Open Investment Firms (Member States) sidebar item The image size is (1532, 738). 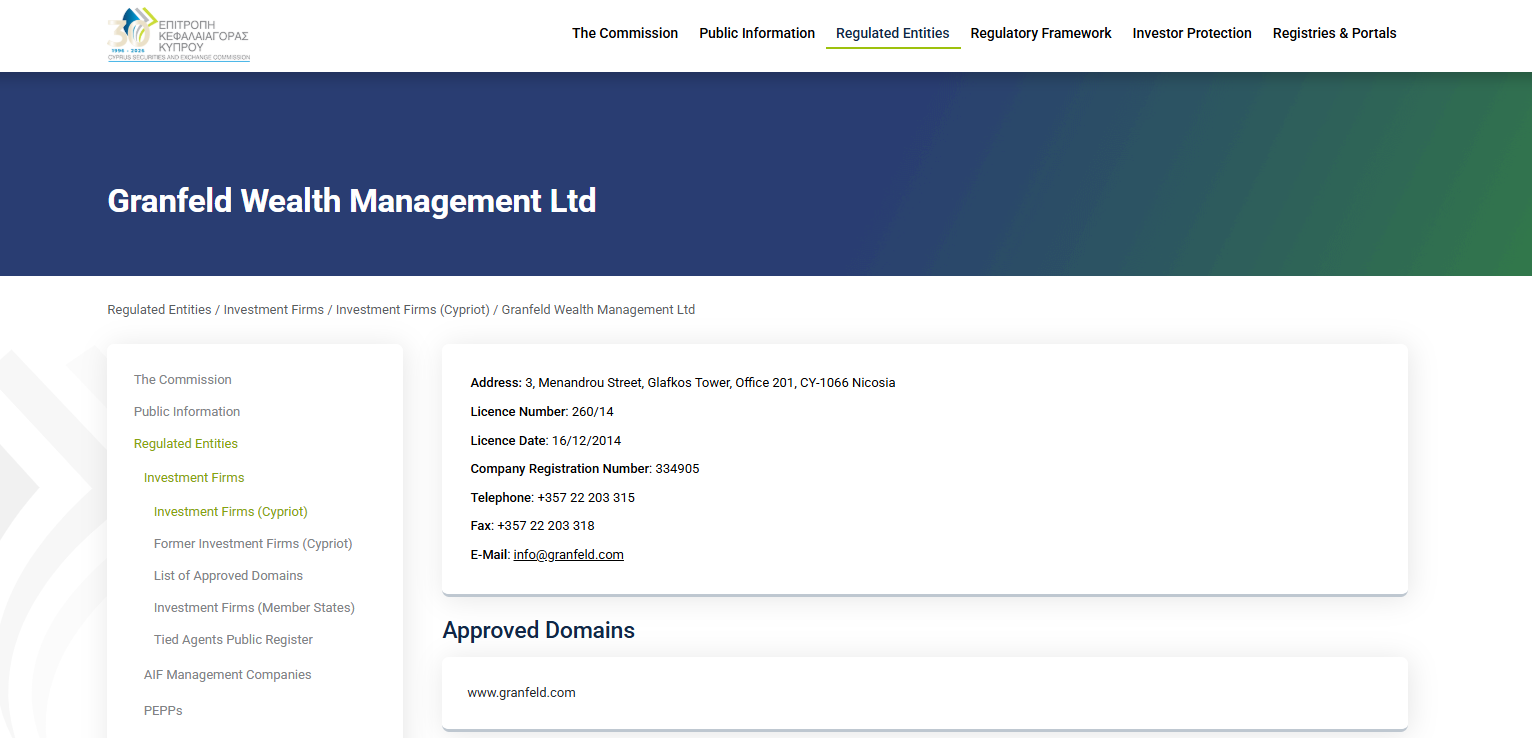click(x=254, y=608)
